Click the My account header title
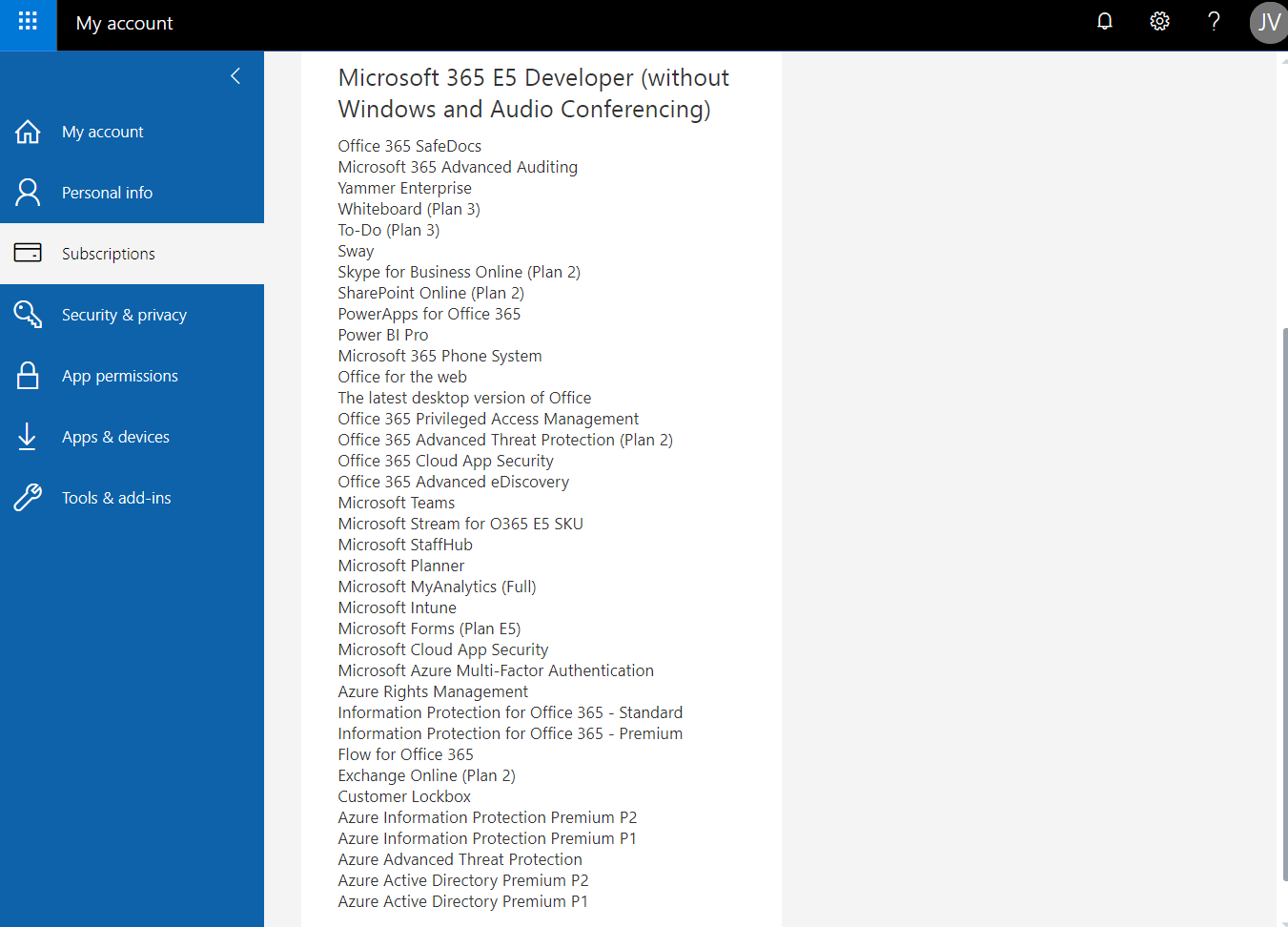 pos(124,23)
